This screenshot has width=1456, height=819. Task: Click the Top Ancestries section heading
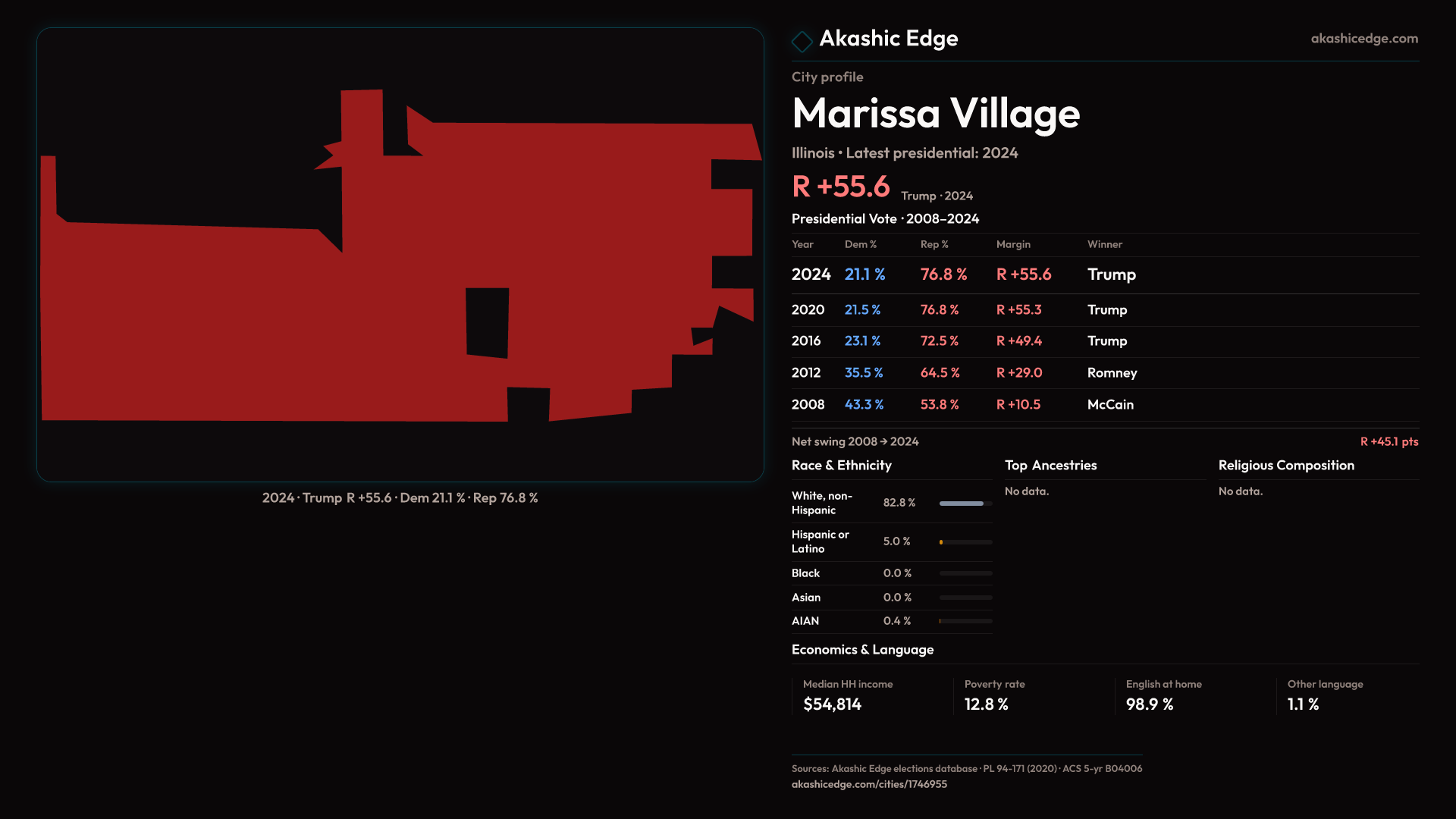tap(1050, 466)
